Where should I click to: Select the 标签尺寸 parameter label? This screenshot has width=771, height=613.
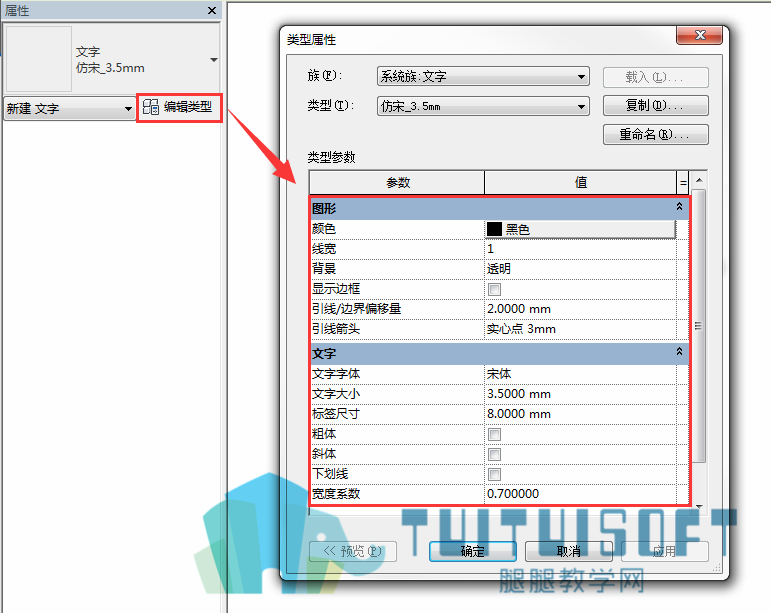point(336,414)
